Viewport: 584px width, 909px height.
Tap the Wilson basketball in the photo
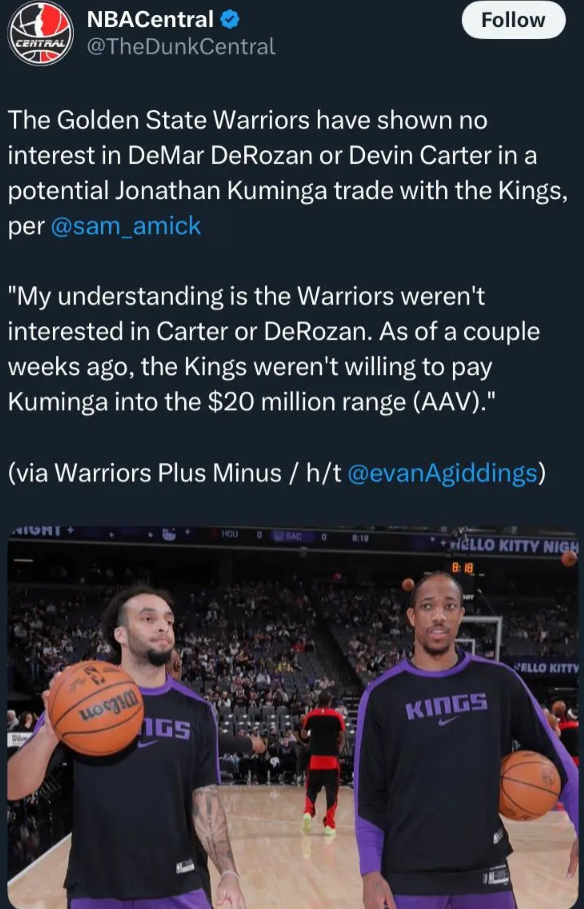point(96,708)
